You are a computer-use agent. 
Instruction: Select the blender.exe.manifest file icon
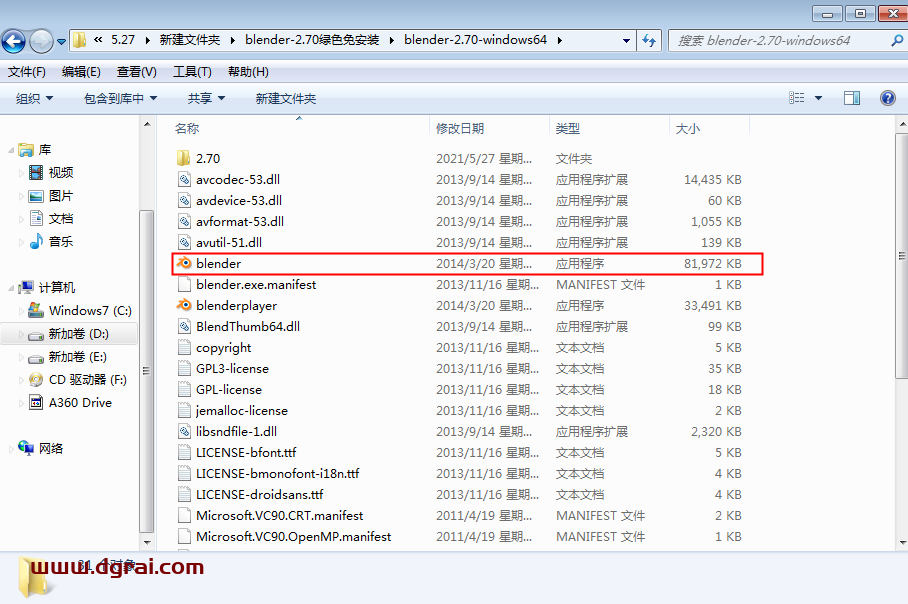click(184, 284)
